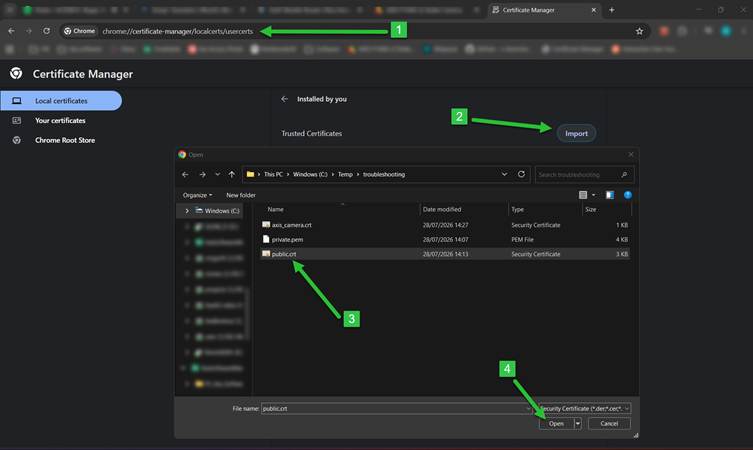
Task: Reload the Certificate Manager page
Action: pos(47,31)
